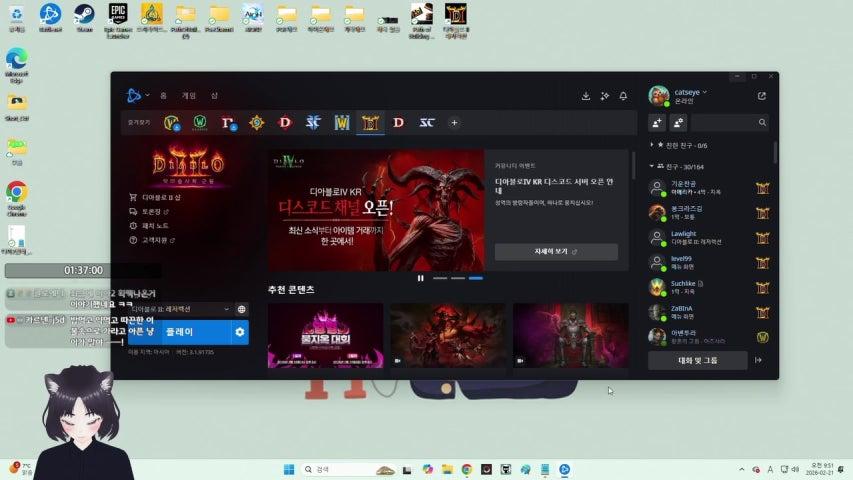Click the add friend icon
Image resolution: width=853 pixels, height=480 pixels.
657,123
